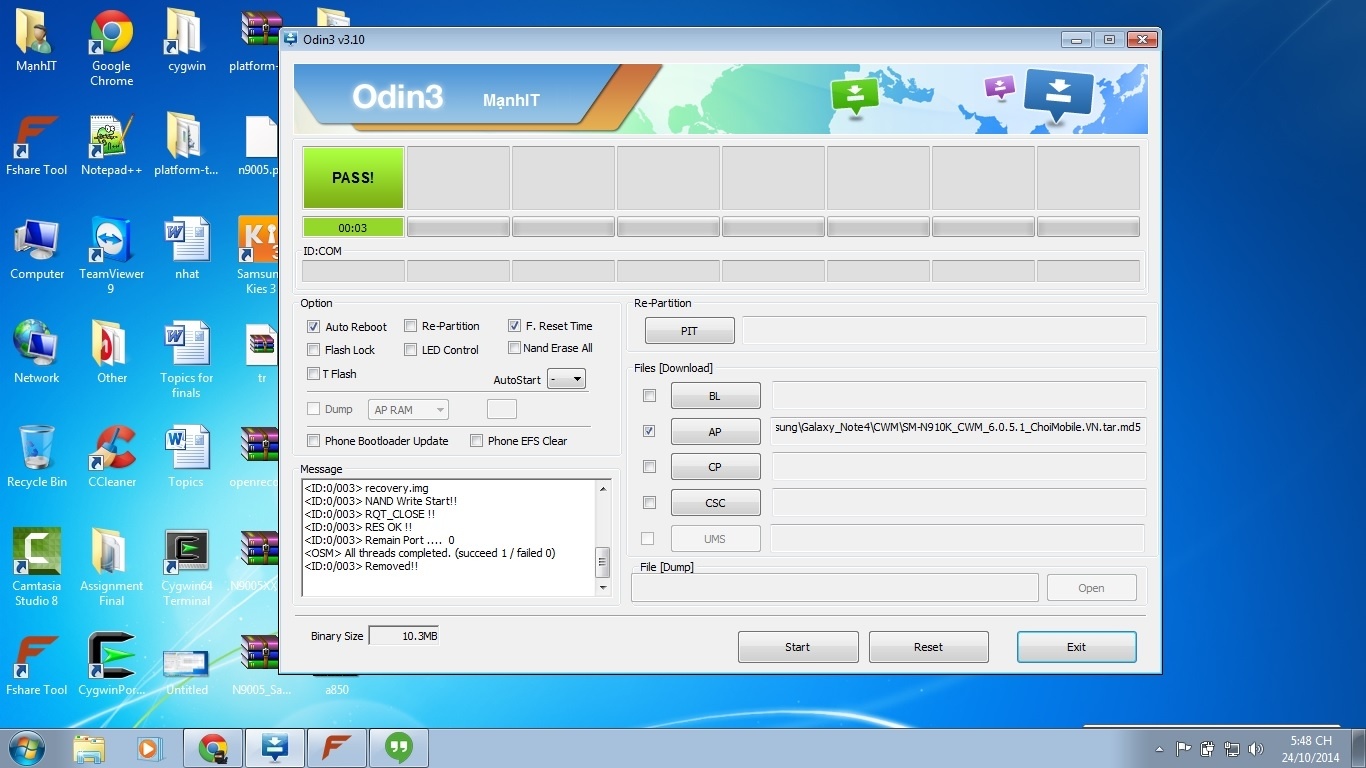Show hidden system tray icons arrow
This screenshot has height=768, width=1366.
(1159, 749)
